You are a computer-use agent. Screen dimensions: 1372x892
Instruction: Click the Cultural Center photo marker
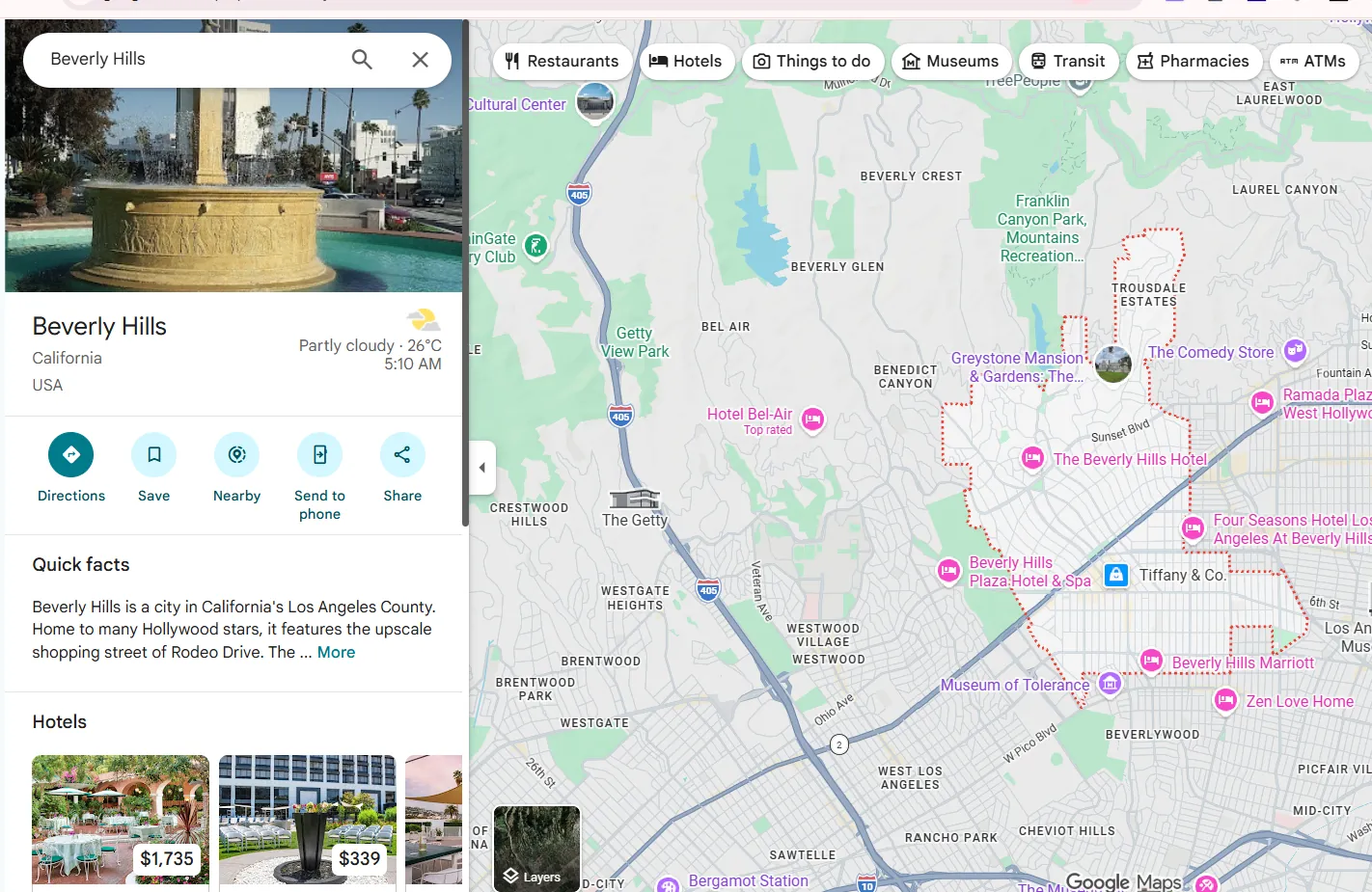pos(594,101)
